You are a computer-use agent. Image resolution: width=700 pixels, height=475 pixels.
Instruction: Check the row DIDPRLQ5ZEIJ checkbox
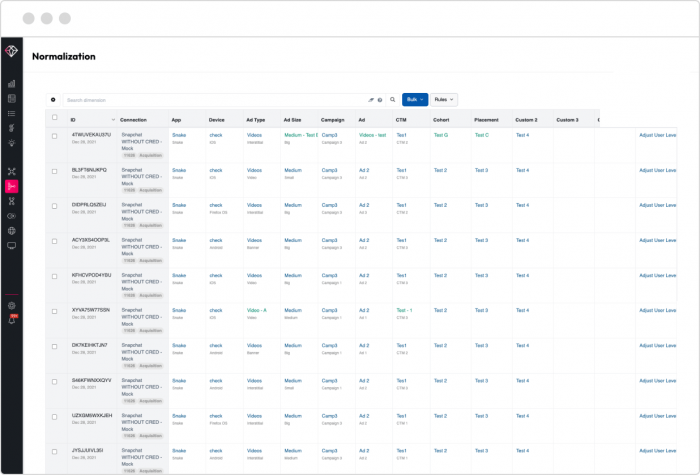coord(54,206)
